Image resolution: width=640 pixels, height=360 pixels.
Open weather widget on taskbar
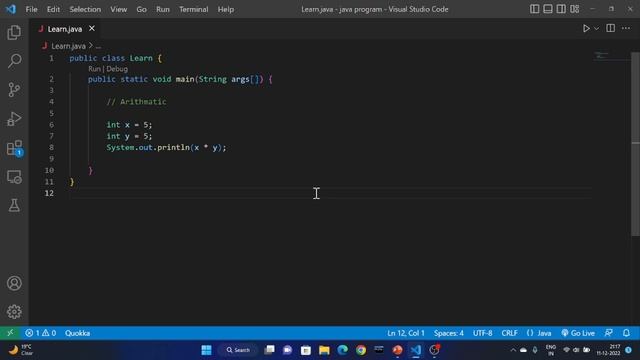coord(20,350)
